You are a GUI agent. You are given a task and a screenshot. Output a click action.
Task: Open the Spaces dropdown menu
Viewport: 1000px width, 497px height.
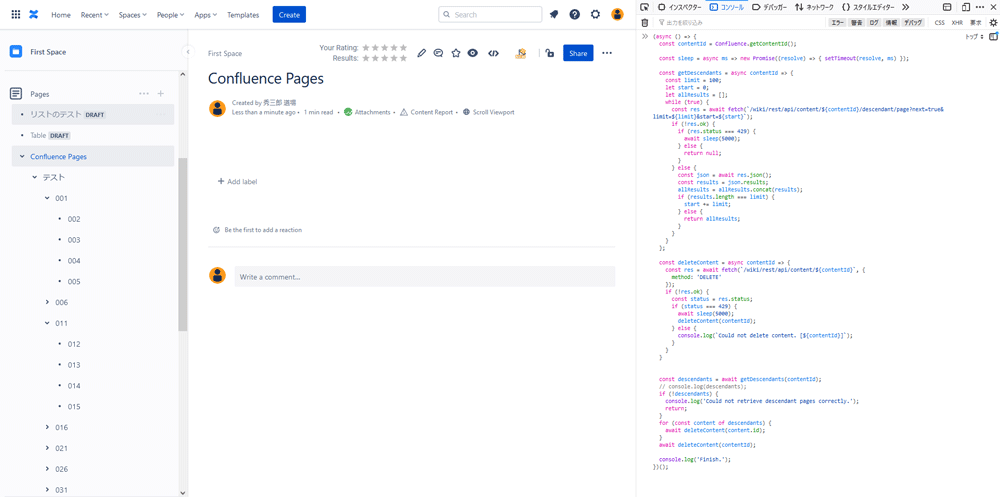click(133, 15)
